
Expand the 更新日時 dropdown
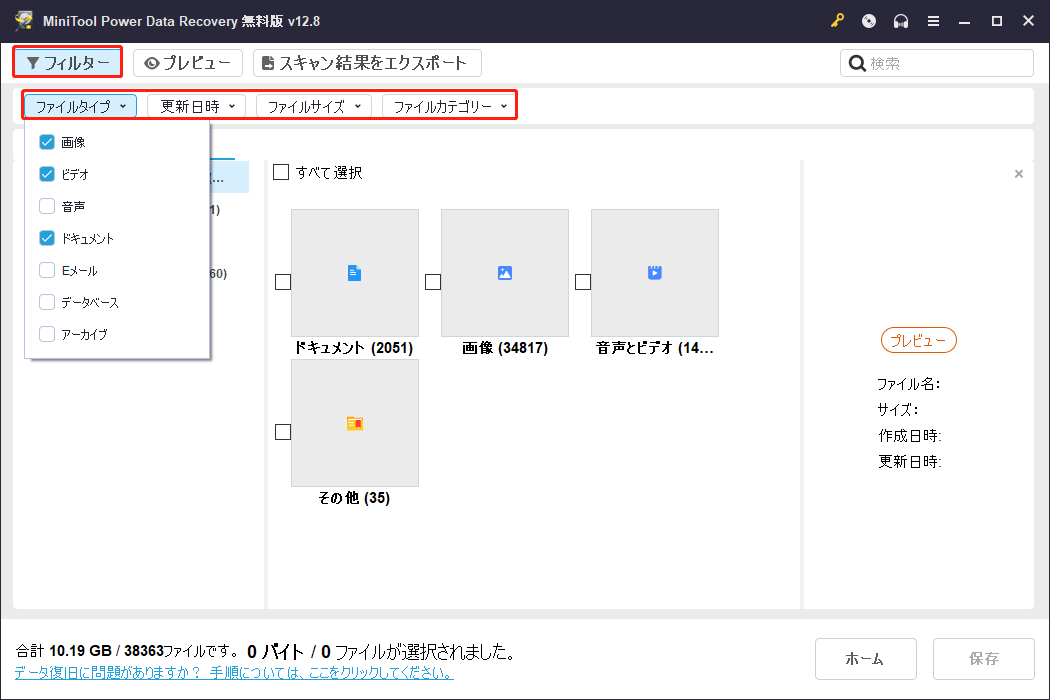pos(196,105)
